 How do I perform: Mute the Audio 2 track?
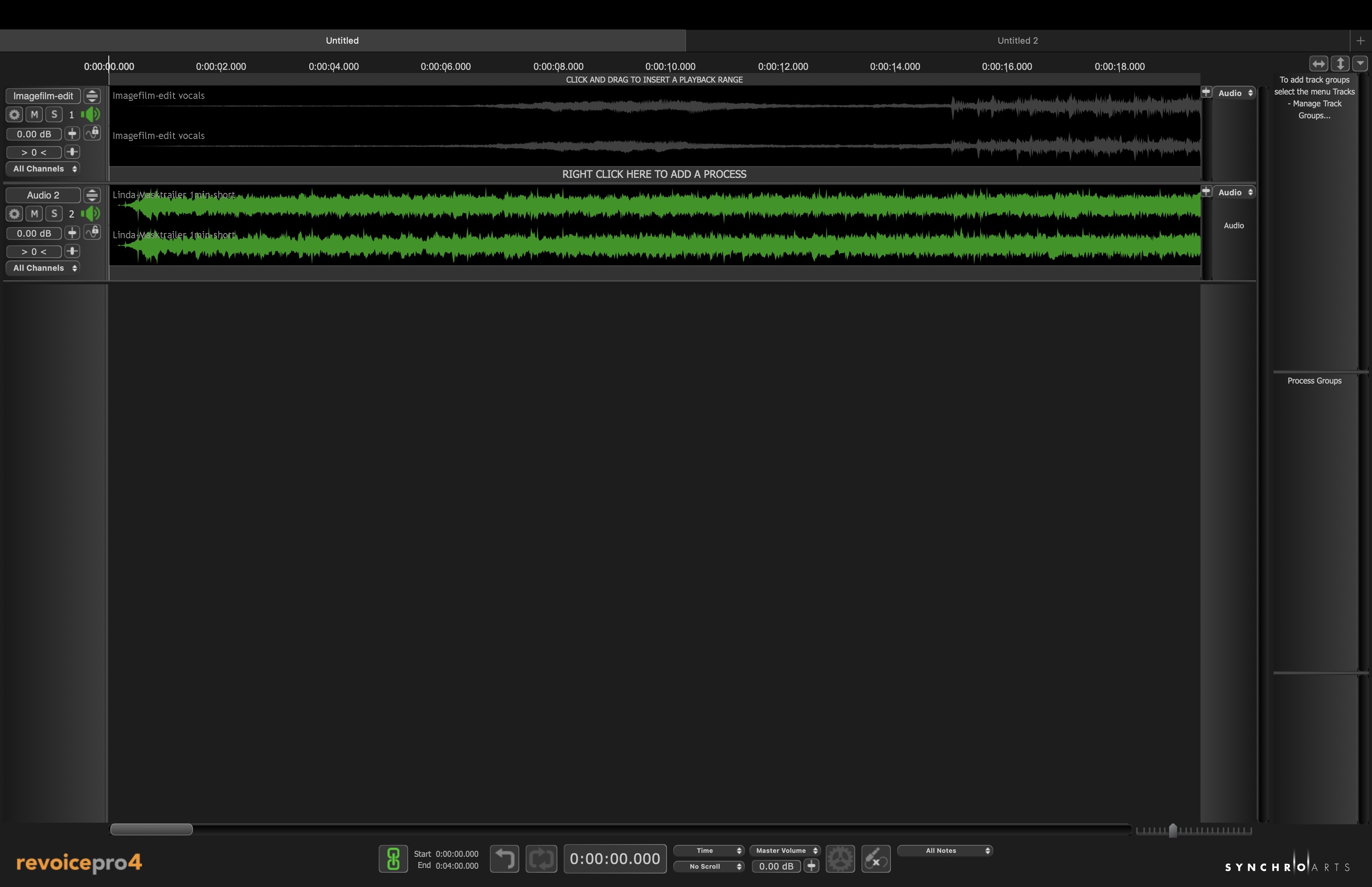(34, 214)
